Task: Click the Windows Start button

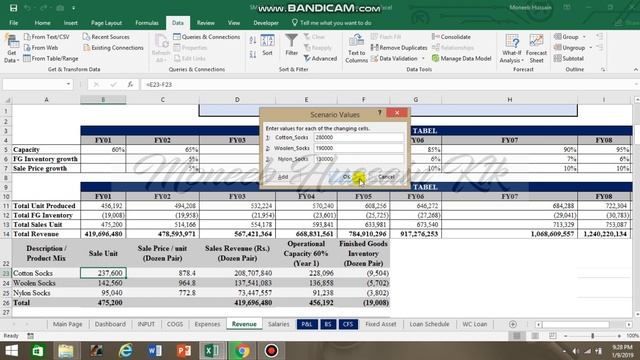Action: (x=11, y=351)
